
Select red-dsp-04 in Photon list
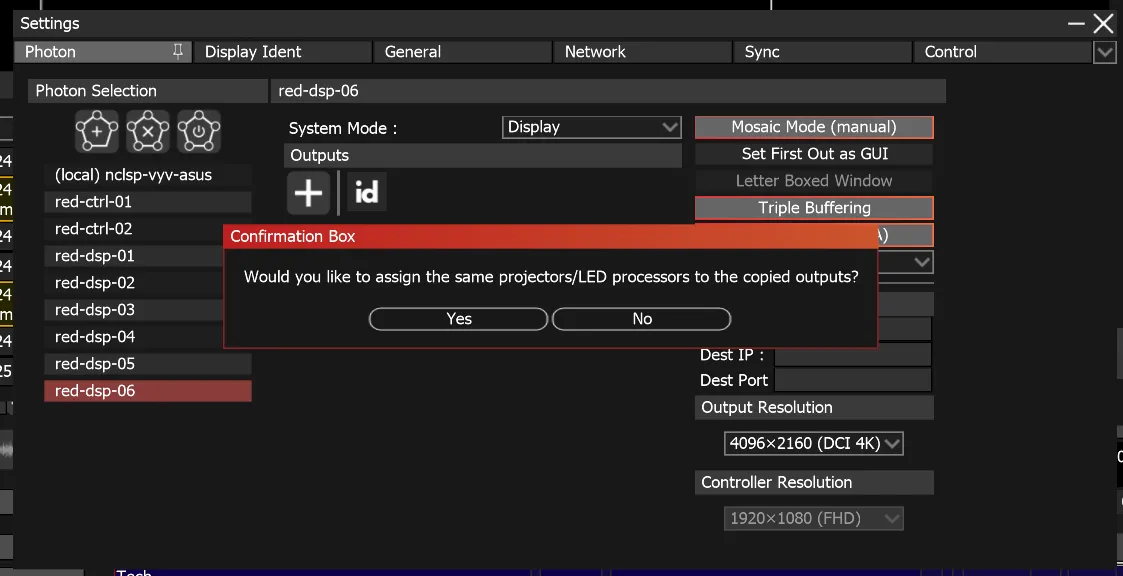point(133,337)
